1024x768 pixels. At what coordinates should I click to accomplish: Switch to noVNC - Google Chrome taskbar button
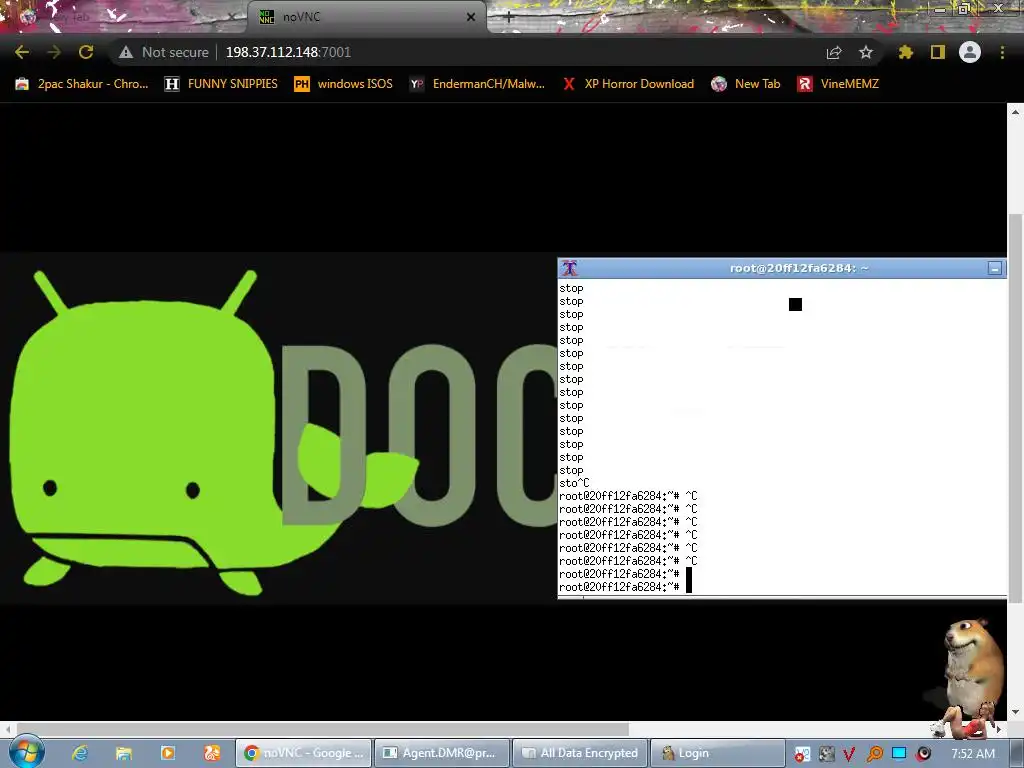tap(304, 753)
